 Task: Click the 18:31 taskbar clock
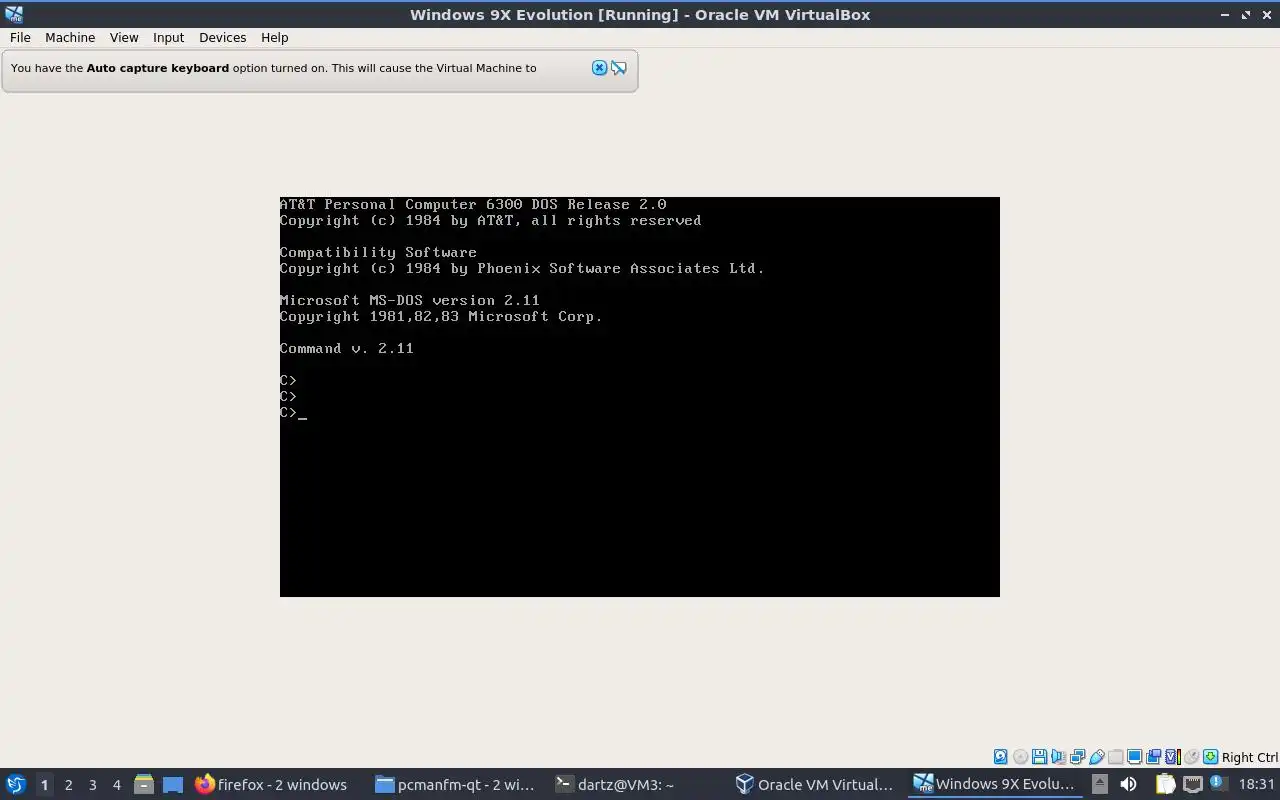pos(1257,785)
